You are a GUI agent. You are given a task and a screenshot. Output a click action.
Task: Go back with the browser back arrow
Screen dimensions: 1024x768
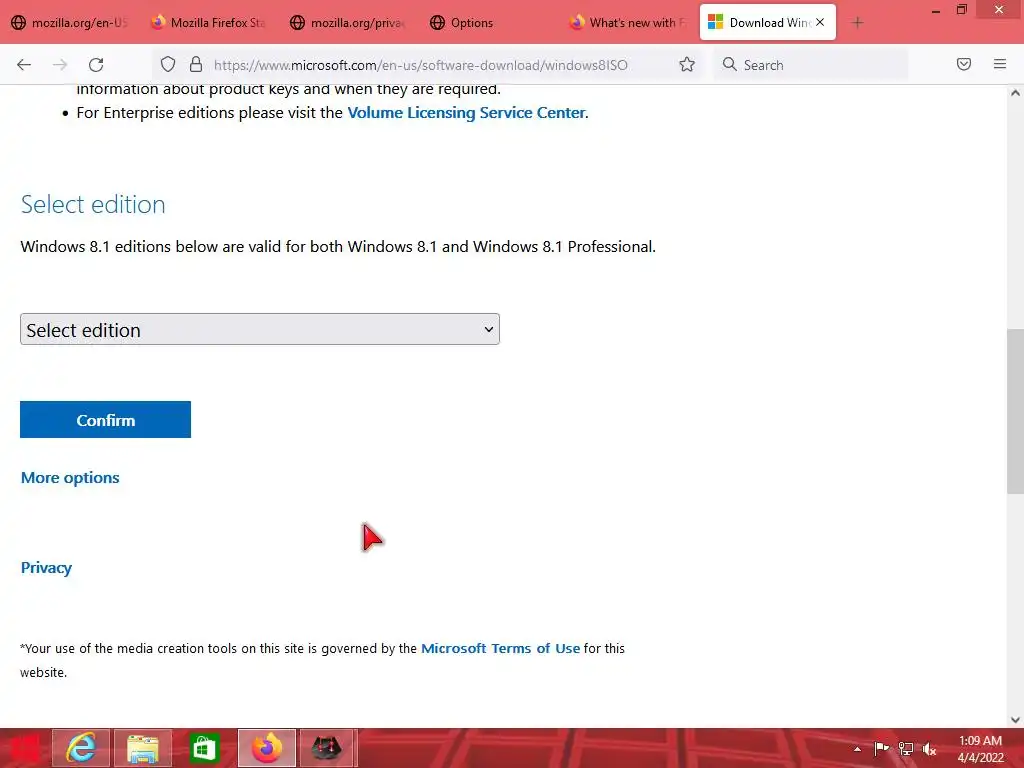24,65
